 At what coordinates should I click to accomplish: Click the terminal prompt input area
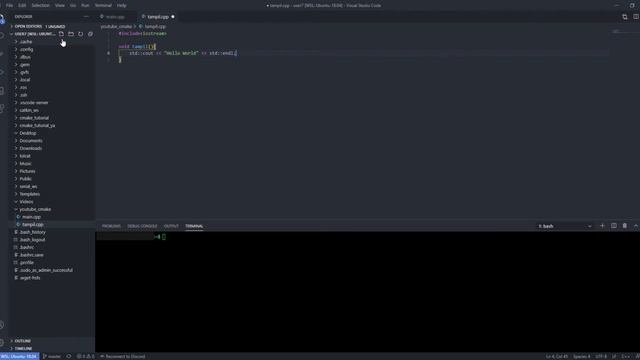point(164,237)
